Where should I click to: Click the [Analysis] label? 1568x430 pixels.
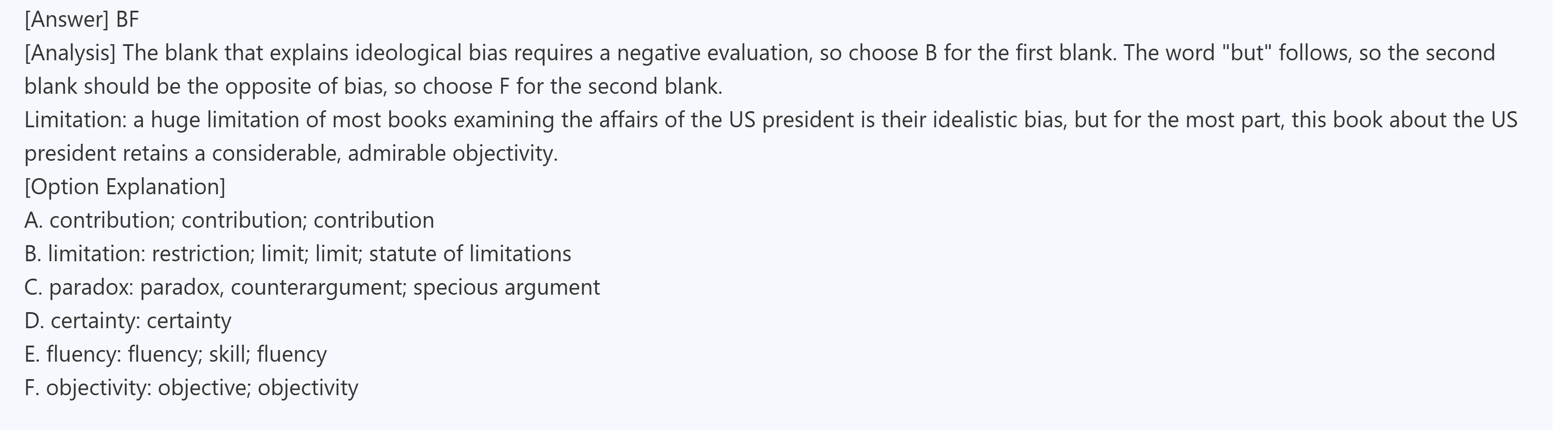70,53
